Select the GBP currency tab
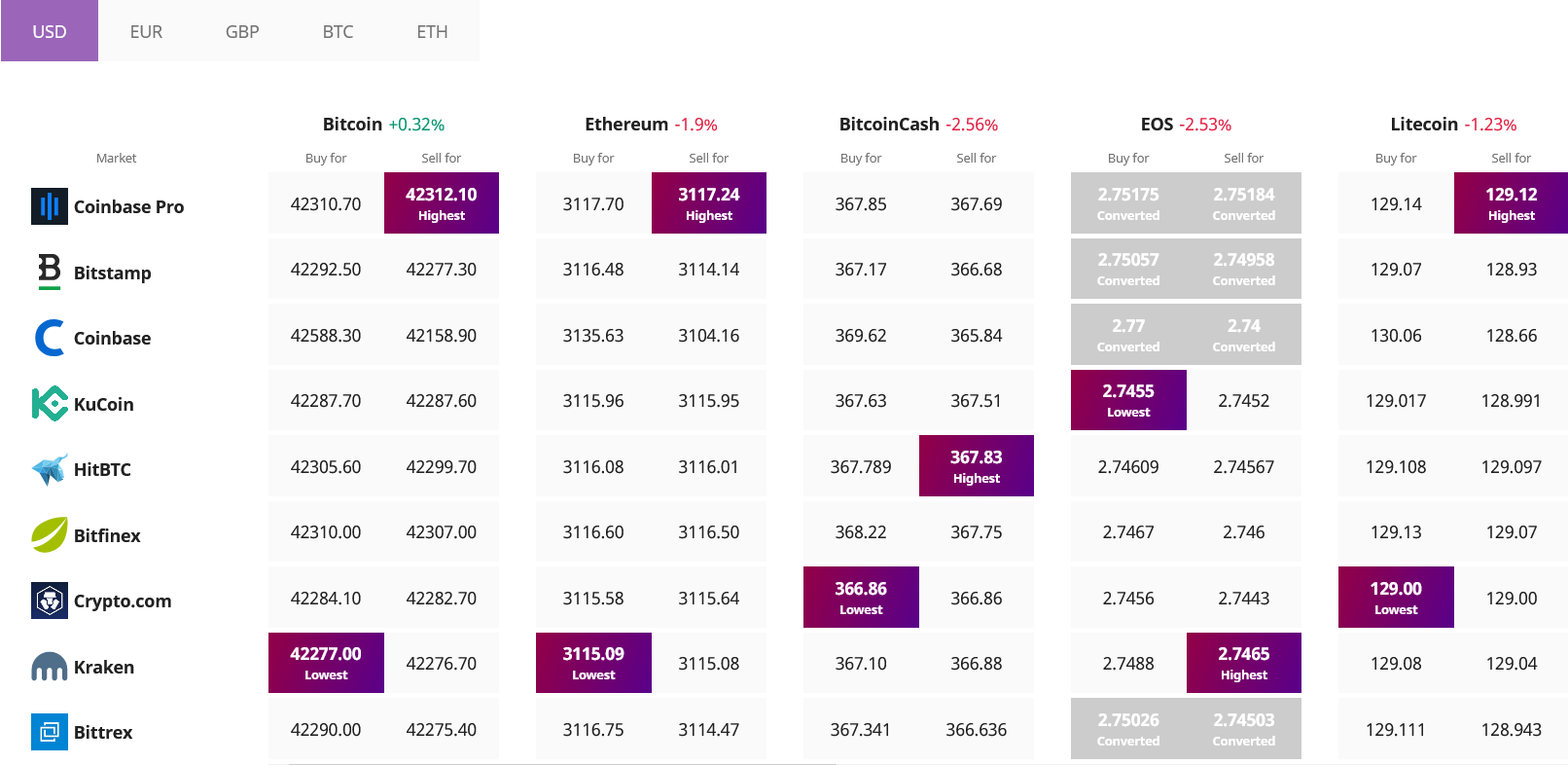Image resolution: width=1568 pixels, height=765 pixels. pos(242,31)
